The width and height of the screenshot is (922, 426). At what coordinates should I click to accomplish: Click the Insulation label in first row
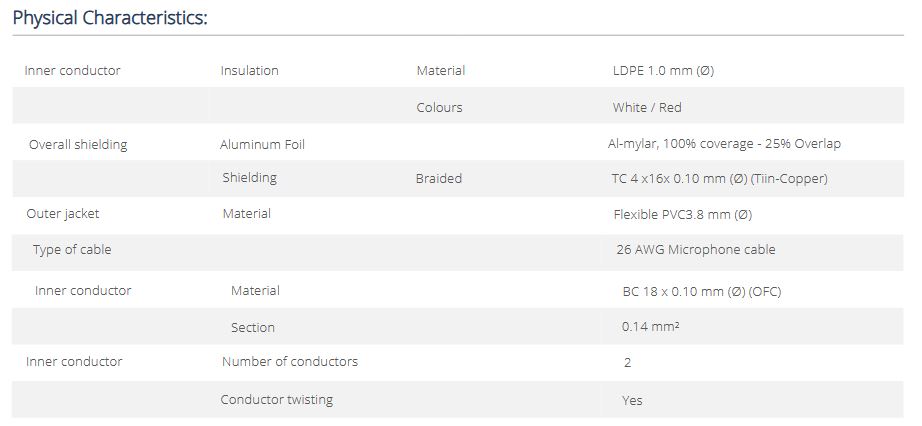[x=249, y=71]
